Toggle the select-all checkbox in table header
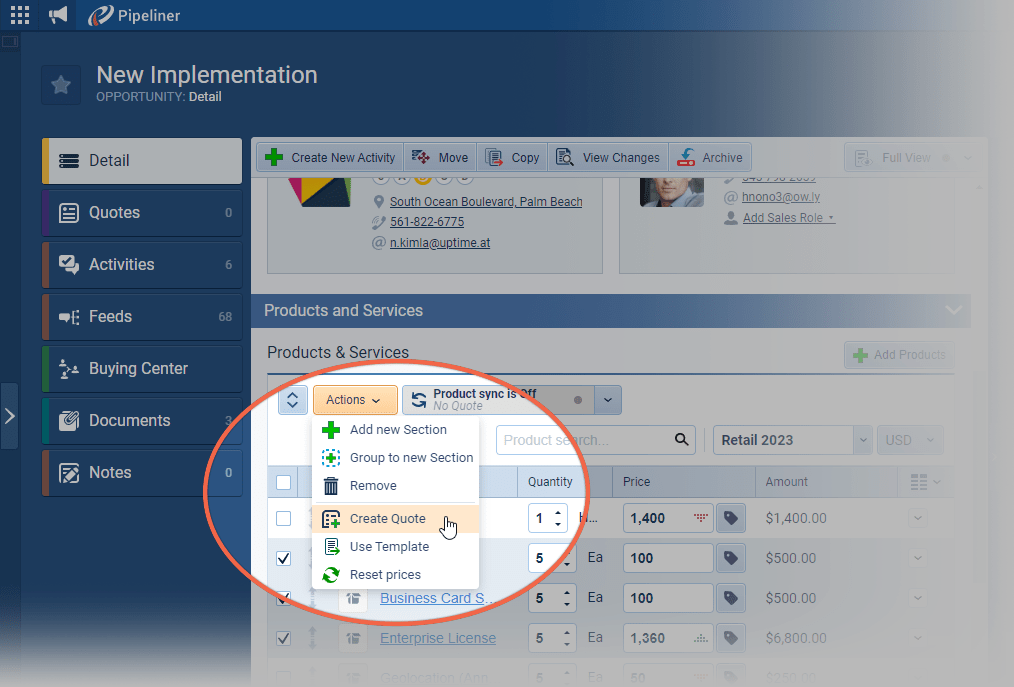 283,482
